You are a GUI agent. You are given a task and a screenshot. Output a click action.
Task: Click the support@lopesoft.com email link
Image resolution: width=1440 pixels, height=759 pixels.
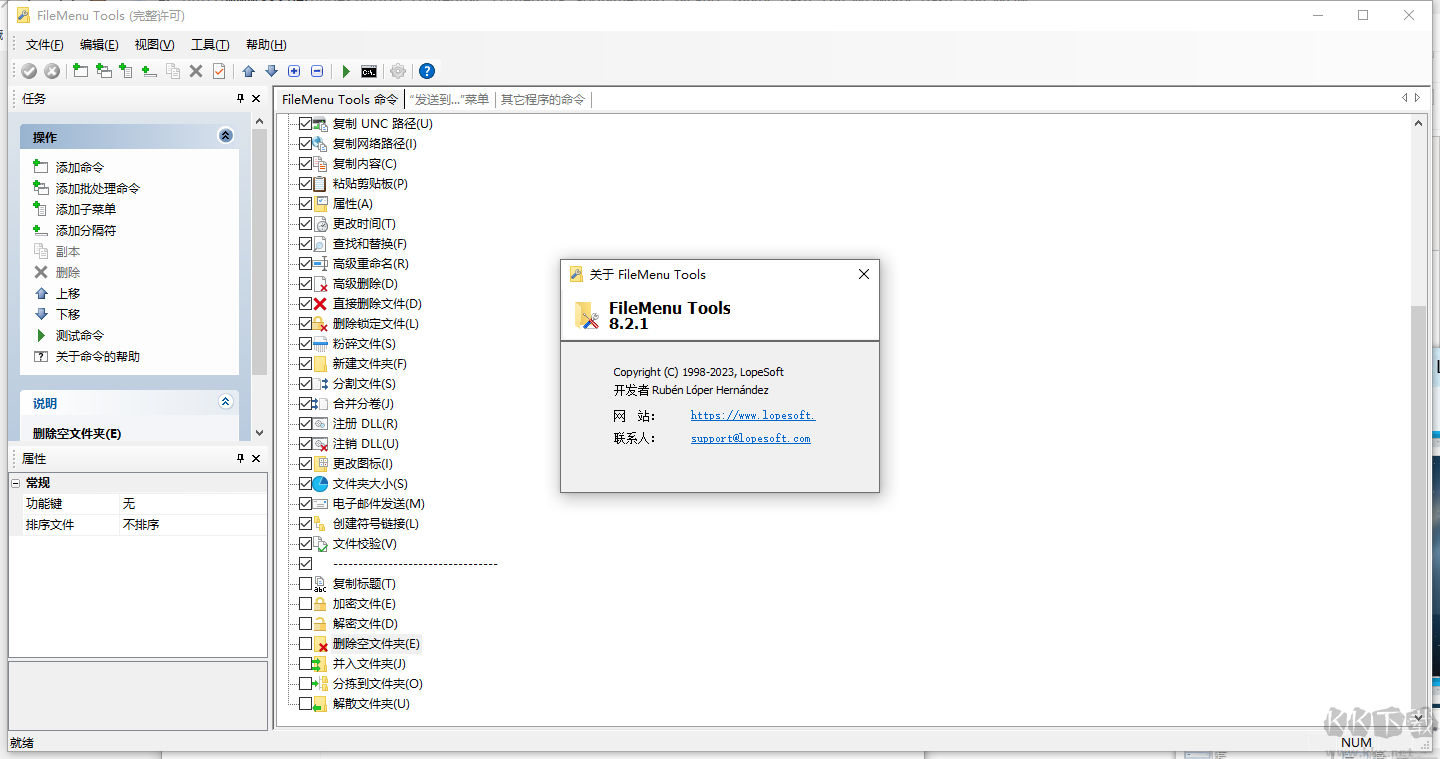click(x=750, y=438)
